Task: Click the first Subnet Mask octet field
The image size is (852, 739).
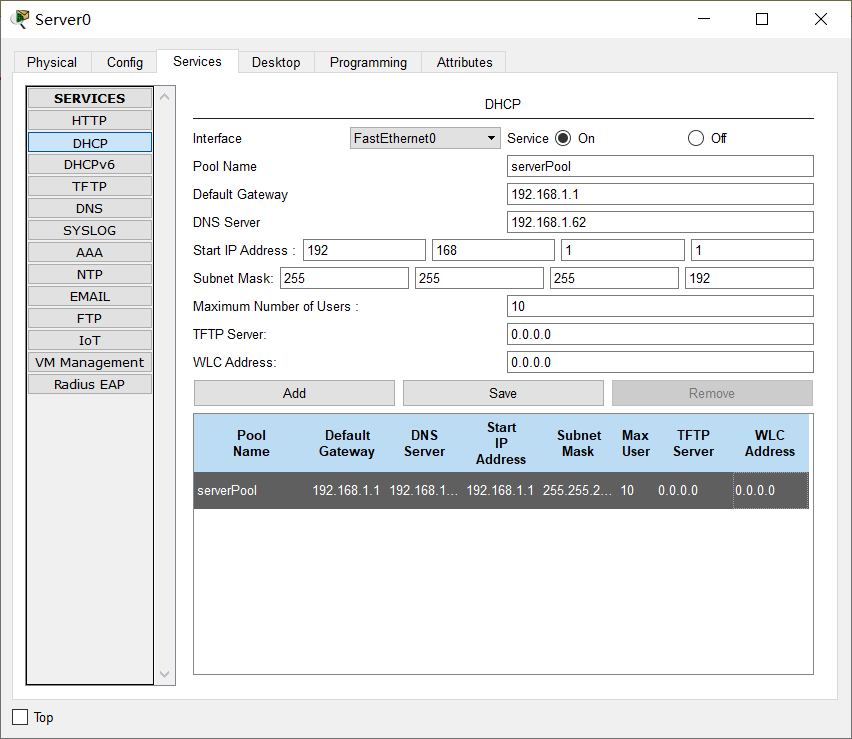Action: coord(344,278)
